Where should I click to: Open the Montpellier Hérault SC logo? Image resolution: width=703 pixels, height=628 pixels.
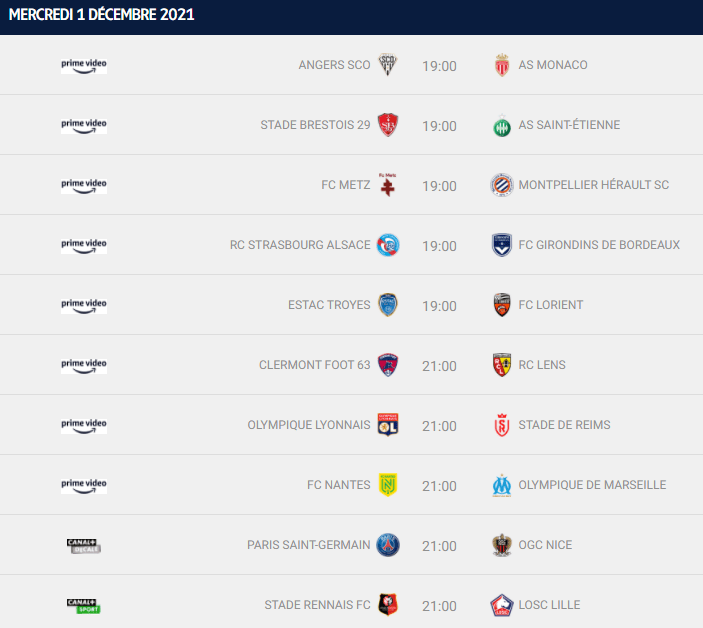pos(502,185)
